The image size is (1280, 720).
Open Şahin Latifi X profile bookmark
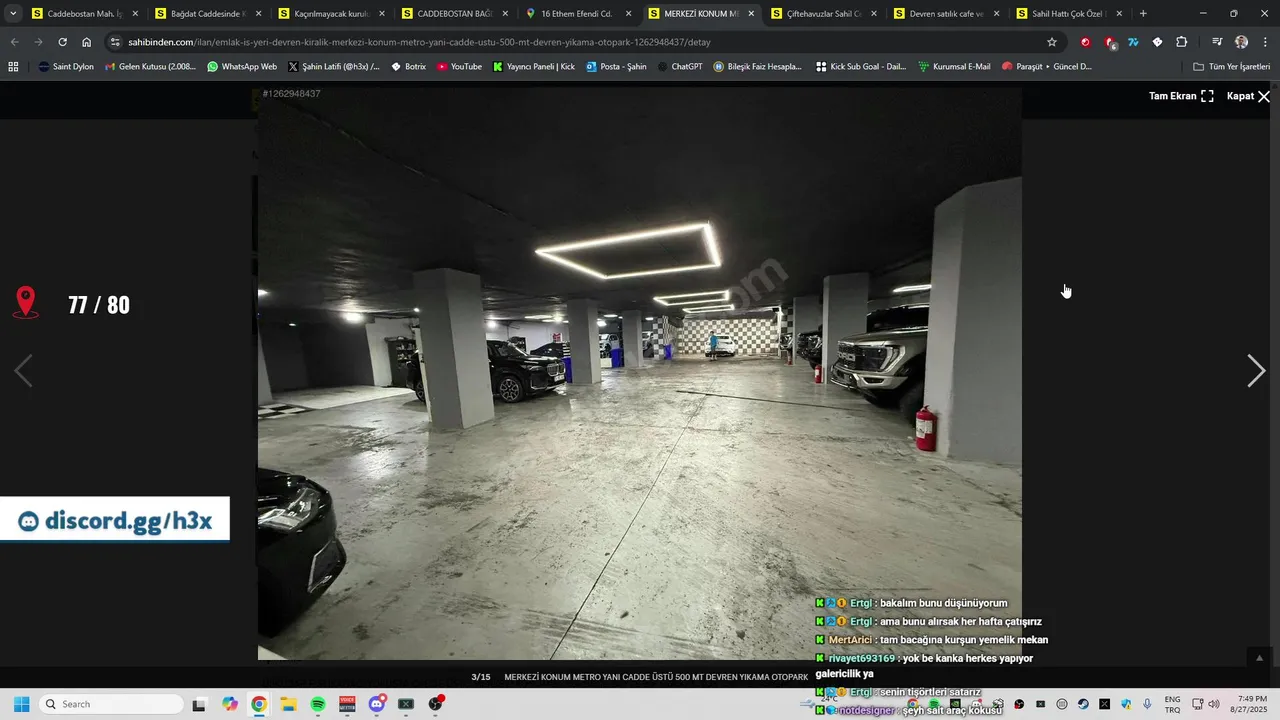pos(334,66)
